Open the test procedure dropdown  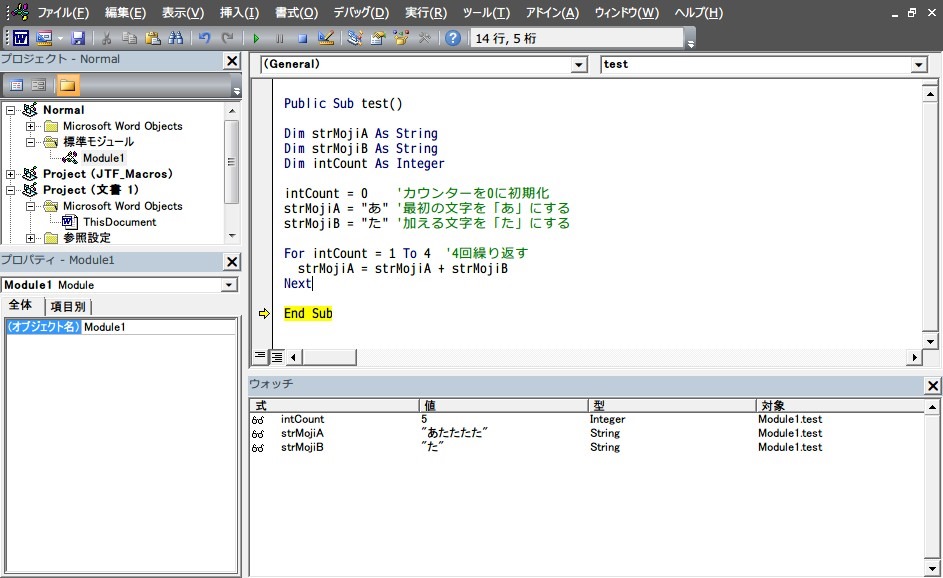point(919,65)
